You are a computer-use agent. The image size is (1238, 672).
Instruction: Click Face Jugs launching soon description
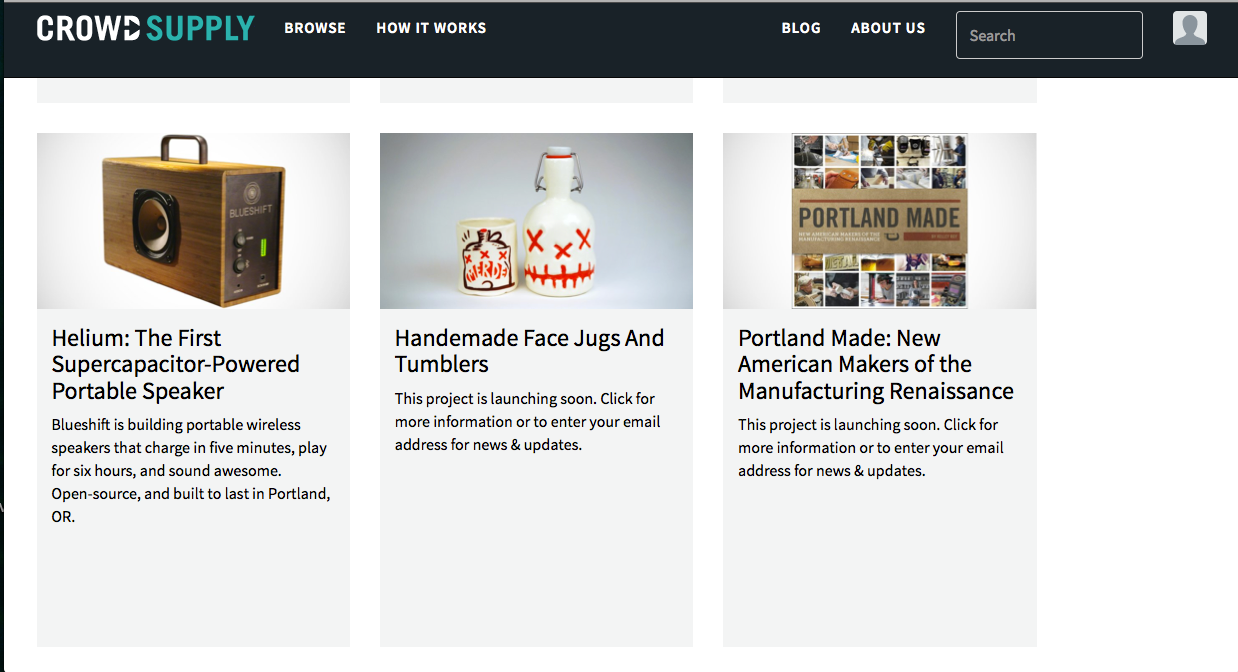[x=528, y=421]
